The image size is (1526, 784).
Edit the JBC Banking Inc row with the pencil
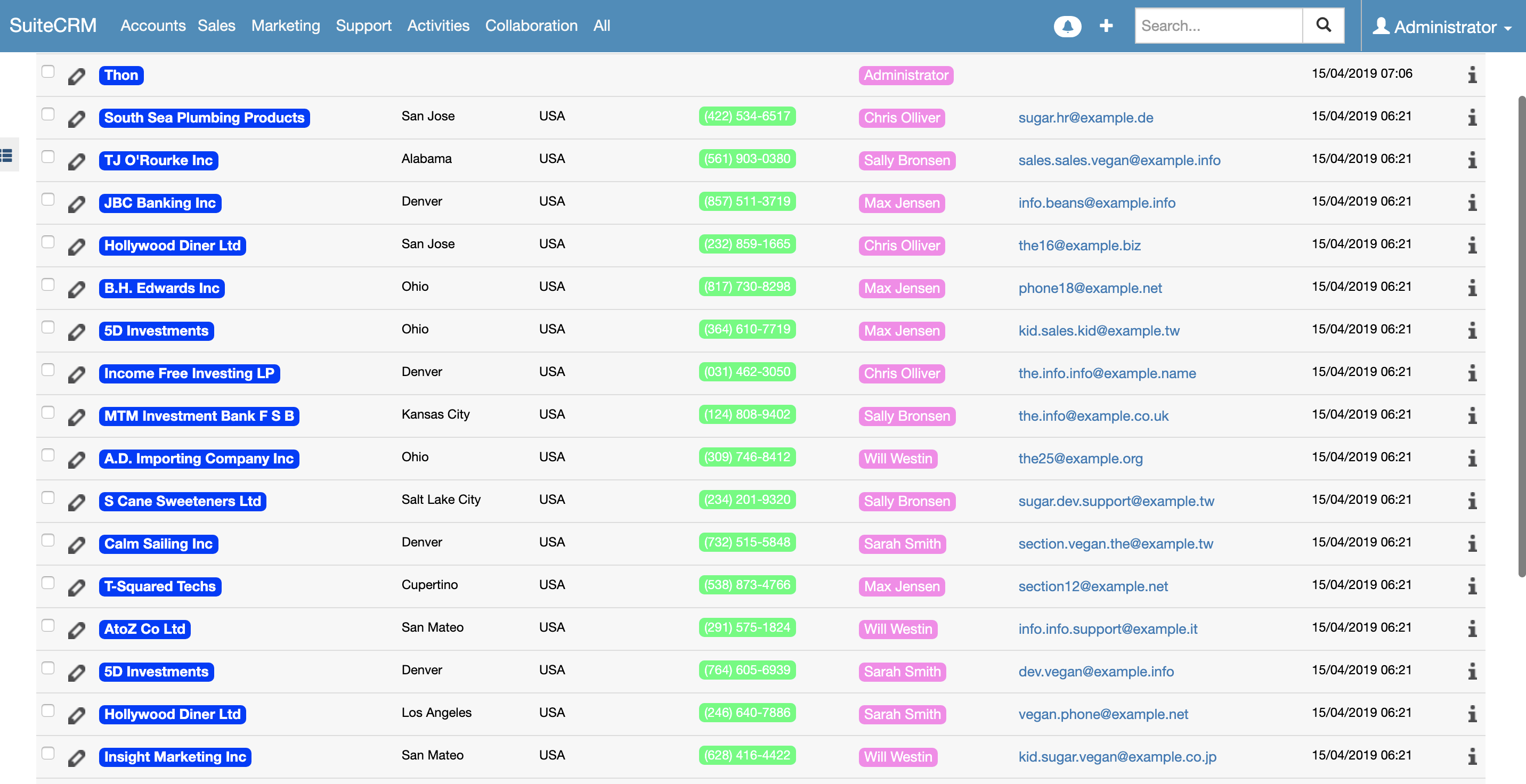[x=76, y=203]
